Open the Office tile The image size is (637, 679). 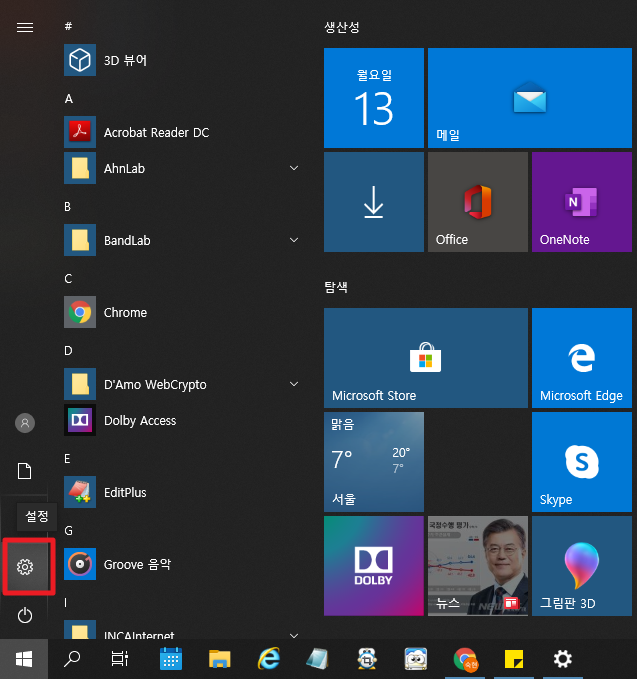coord(478,202)
